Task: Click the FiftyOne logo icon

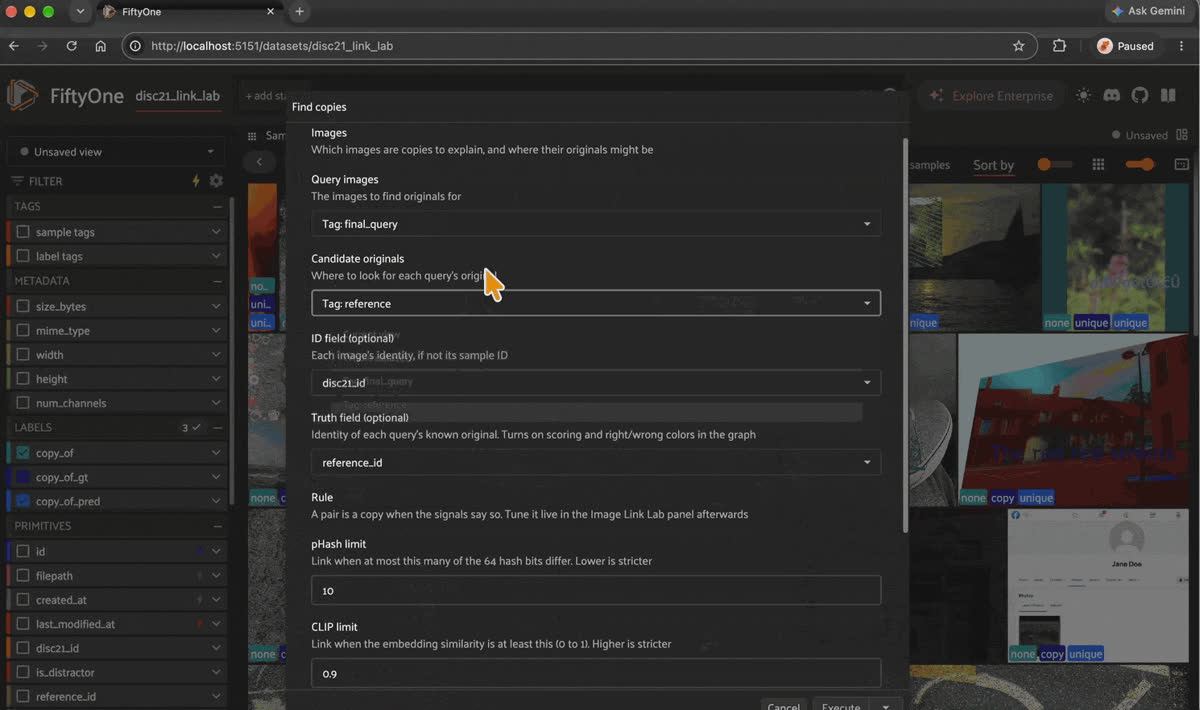Action: pyautogui.click(x=22, y=96)
